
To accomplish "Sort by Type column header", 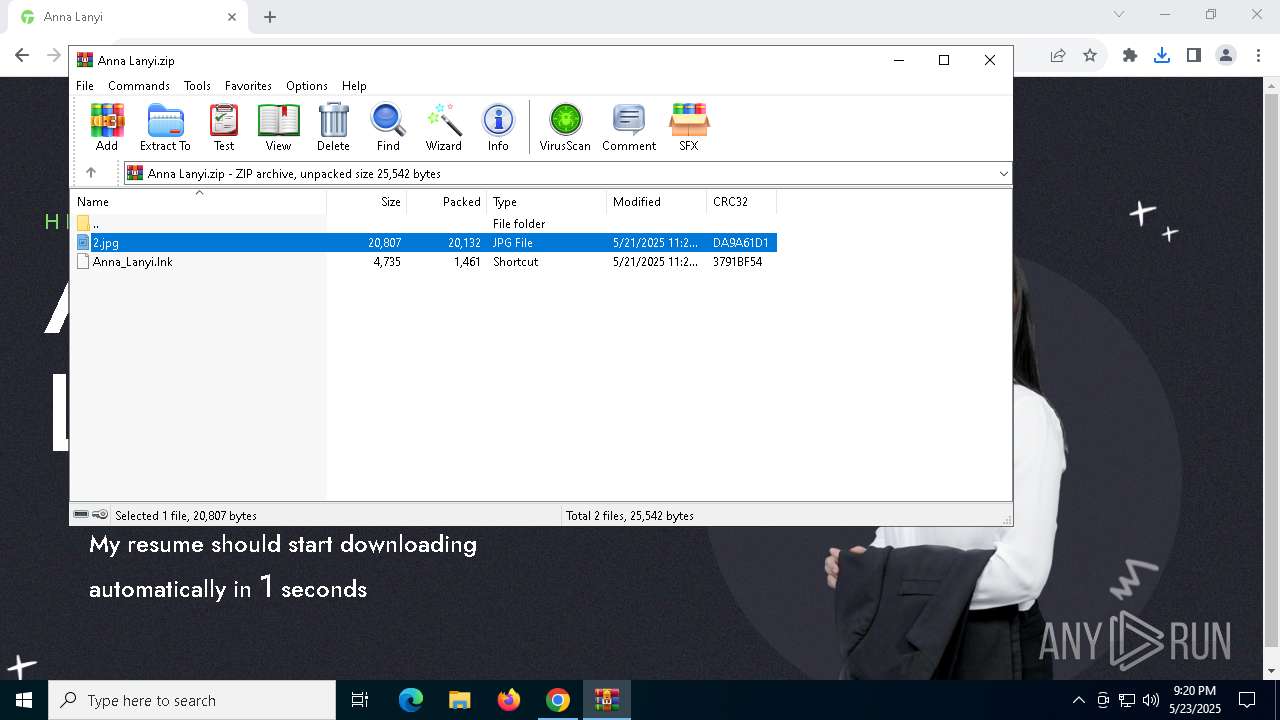I will [x=546, y=202].
